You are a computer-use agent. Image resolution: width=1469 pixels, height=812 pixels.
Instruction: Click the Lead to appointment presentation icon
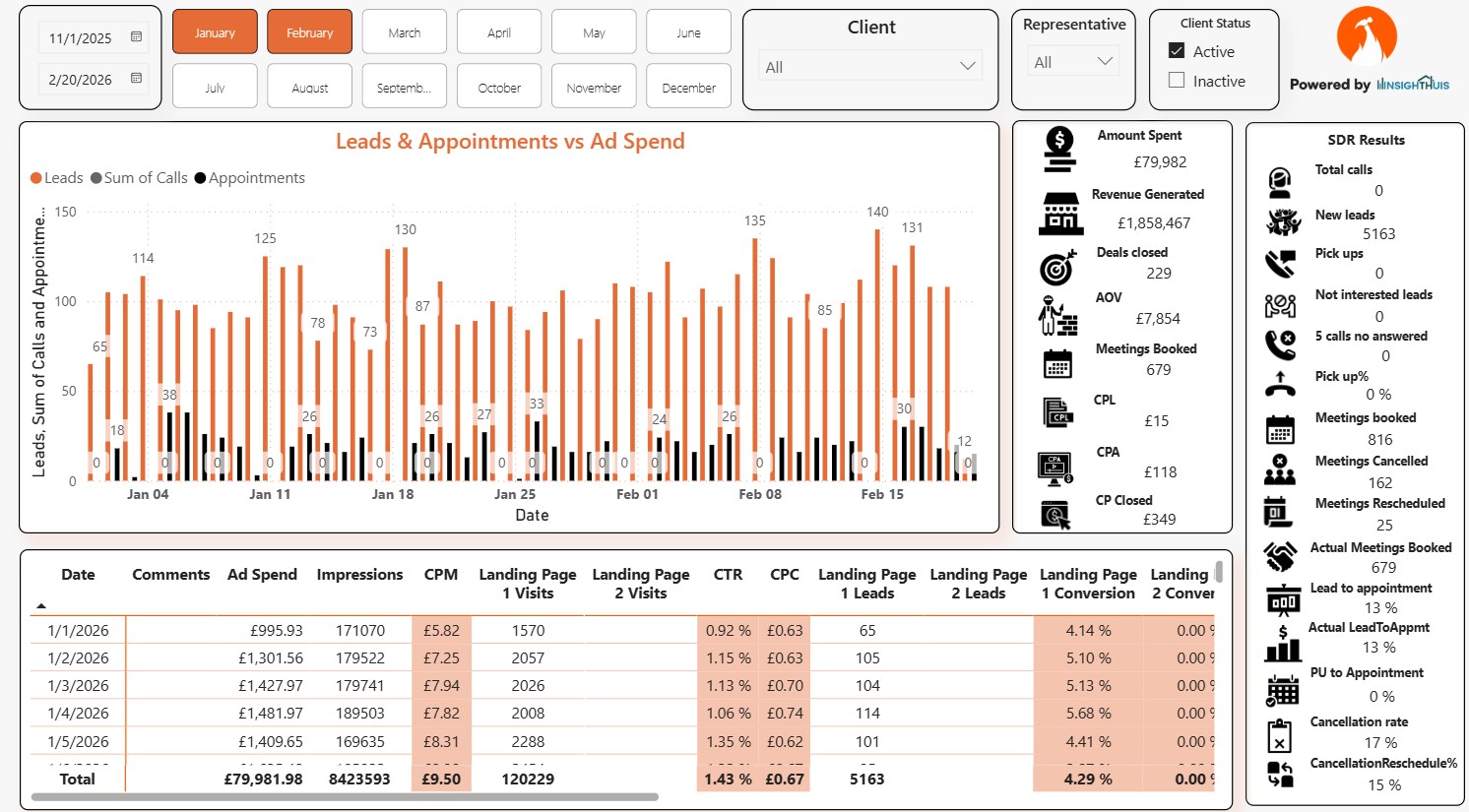pos(1283,599)
